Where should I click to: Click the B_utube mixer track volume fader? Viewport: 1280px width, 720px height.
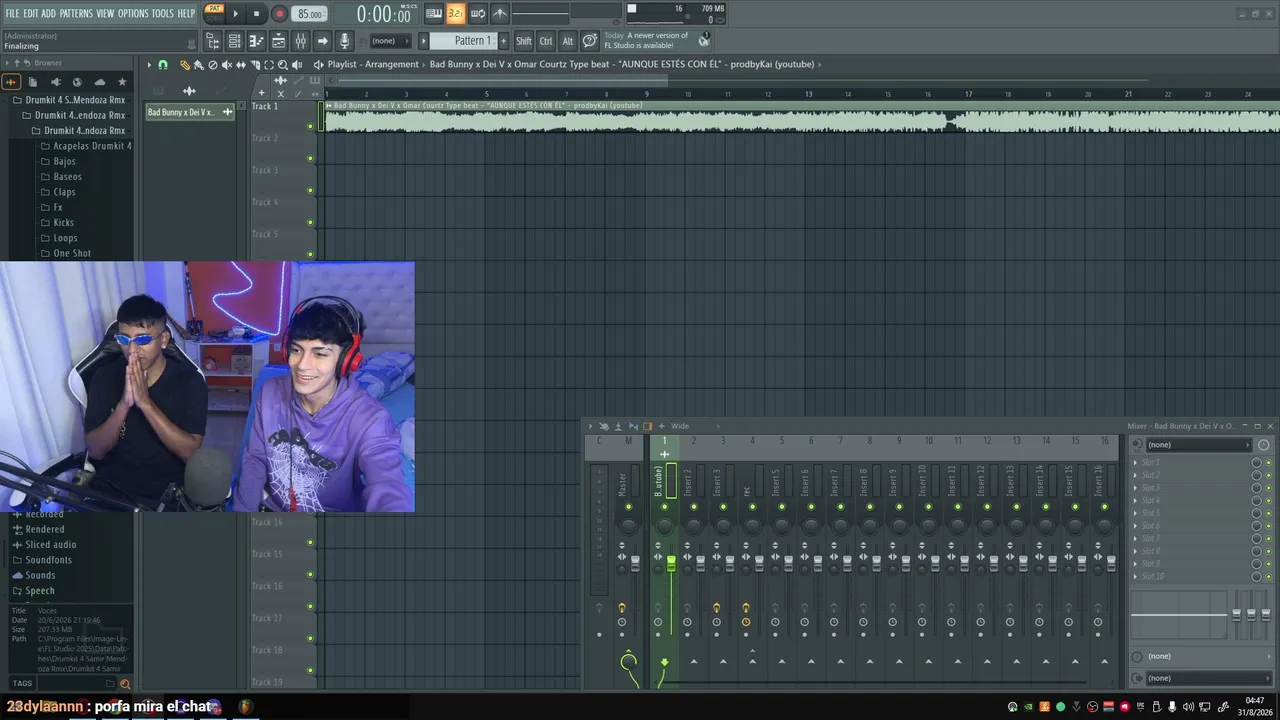(671, 564)
